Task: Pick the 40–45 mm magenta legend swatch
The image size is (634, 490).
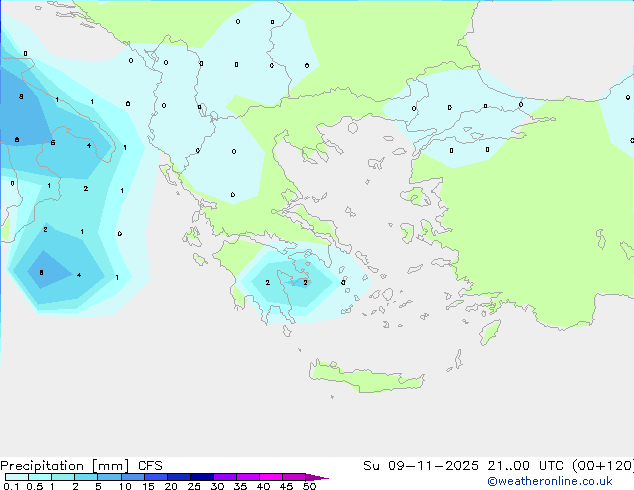Action: click(271, 477)
